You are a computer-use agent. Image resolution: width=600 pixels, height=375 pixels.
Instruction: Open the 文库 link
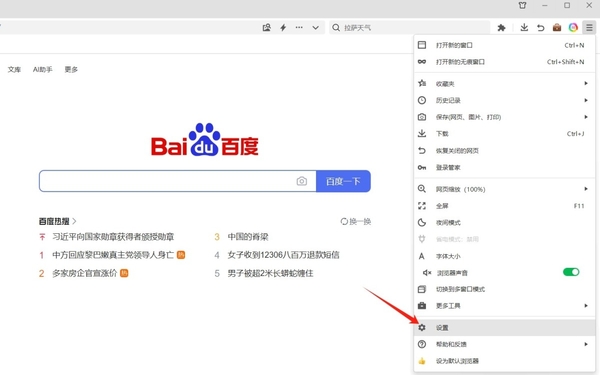coord(14,69)
